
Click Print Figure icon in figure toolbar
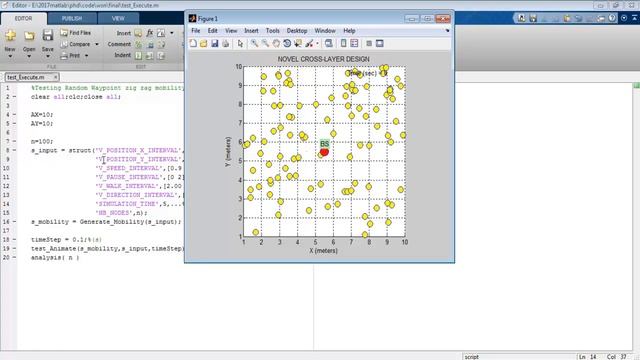pos(225,44)
